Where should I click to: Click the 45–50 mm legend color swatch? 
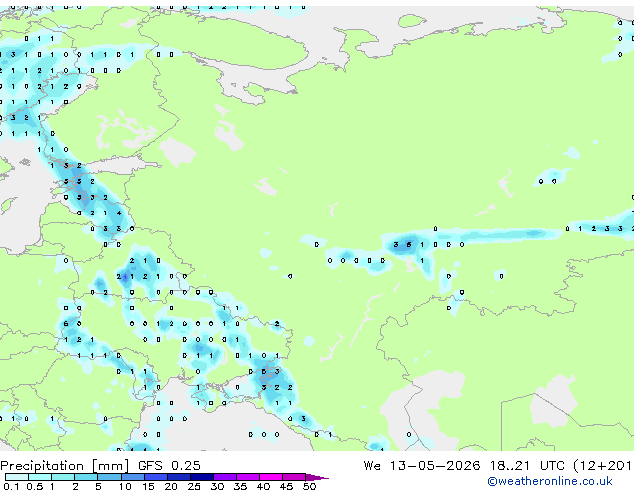point(294,477)
